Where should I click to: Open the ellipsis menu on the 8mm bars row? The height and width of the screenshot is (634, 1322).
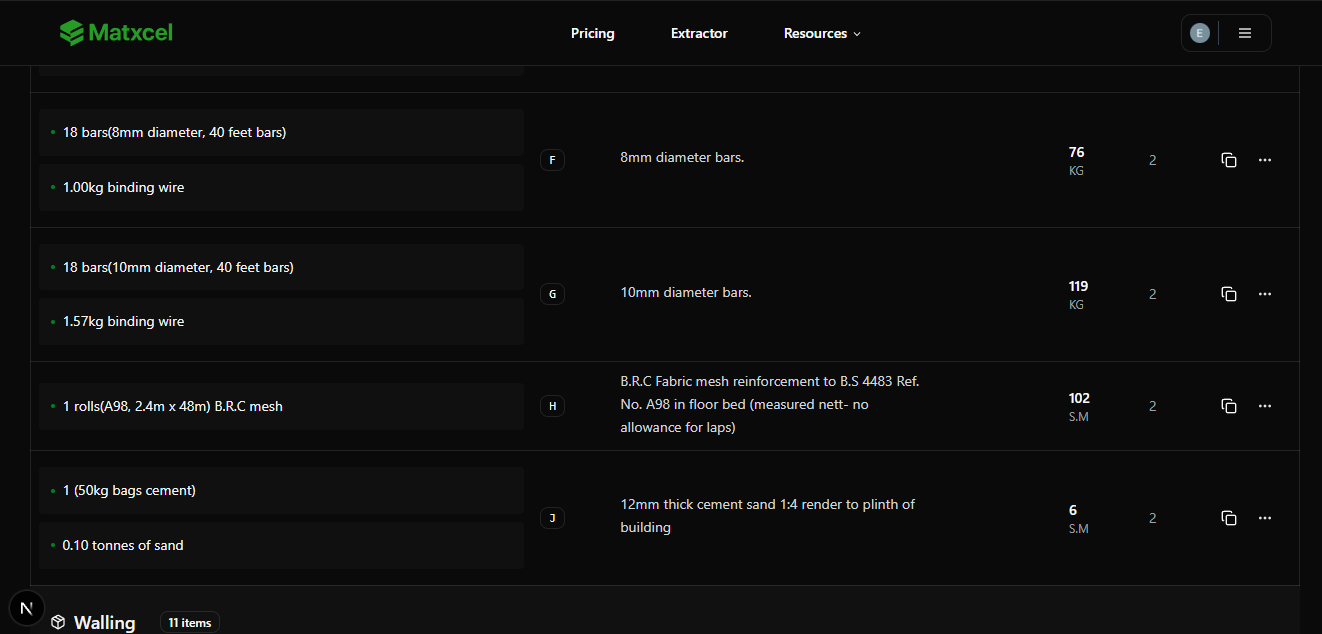coord(1265,159)
